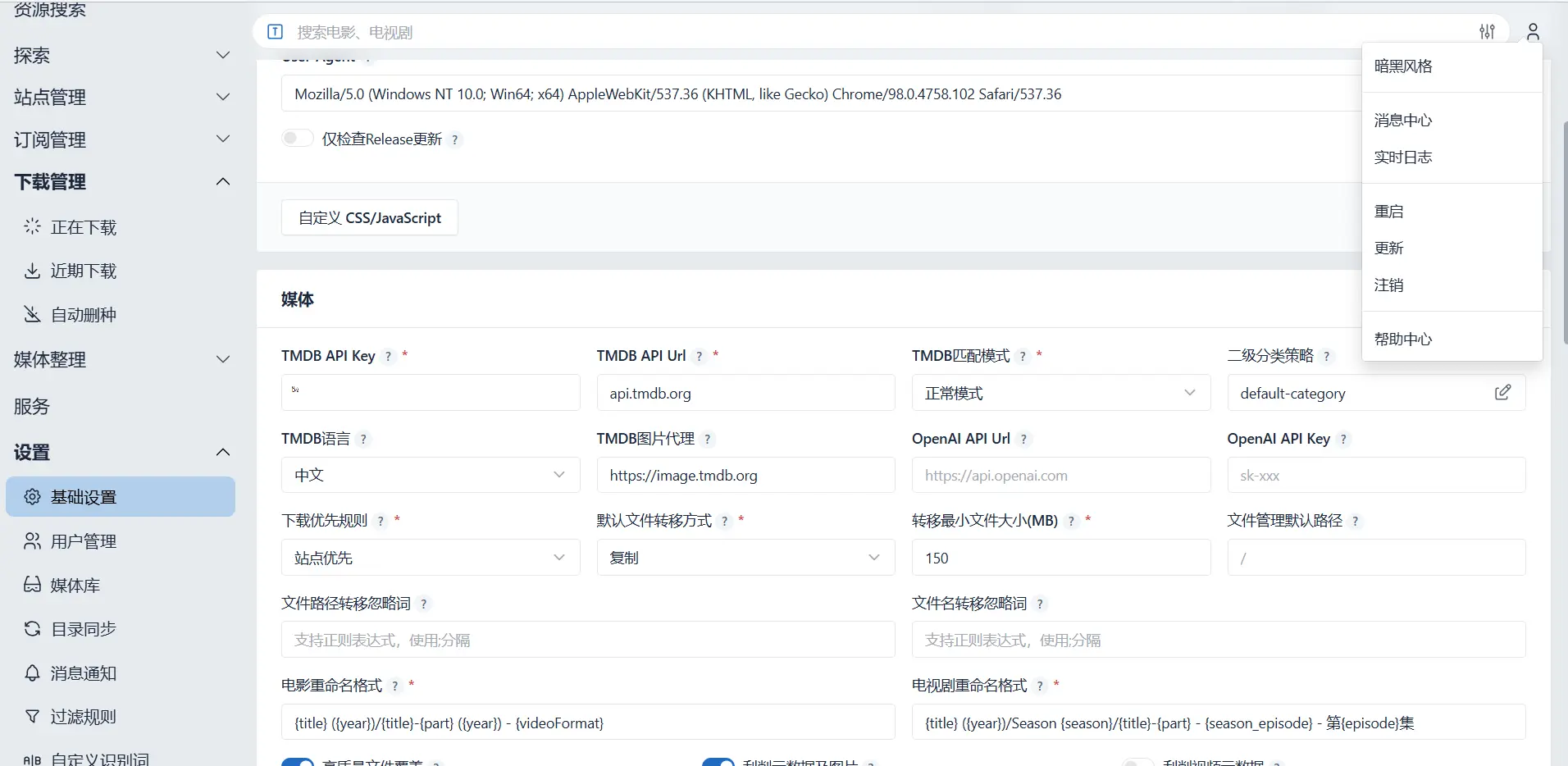Expand the 站点管理 sidebar section
The width and height of the screenshot is (1568, 766).
pyautogui.click(x=223, y=97)
